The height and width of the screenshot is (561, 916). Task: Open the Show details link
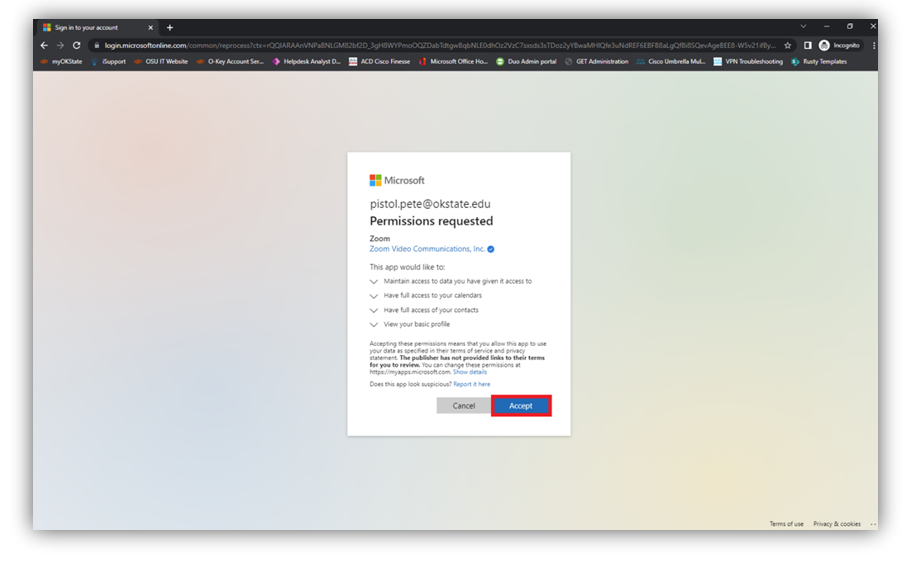(470, 372)
